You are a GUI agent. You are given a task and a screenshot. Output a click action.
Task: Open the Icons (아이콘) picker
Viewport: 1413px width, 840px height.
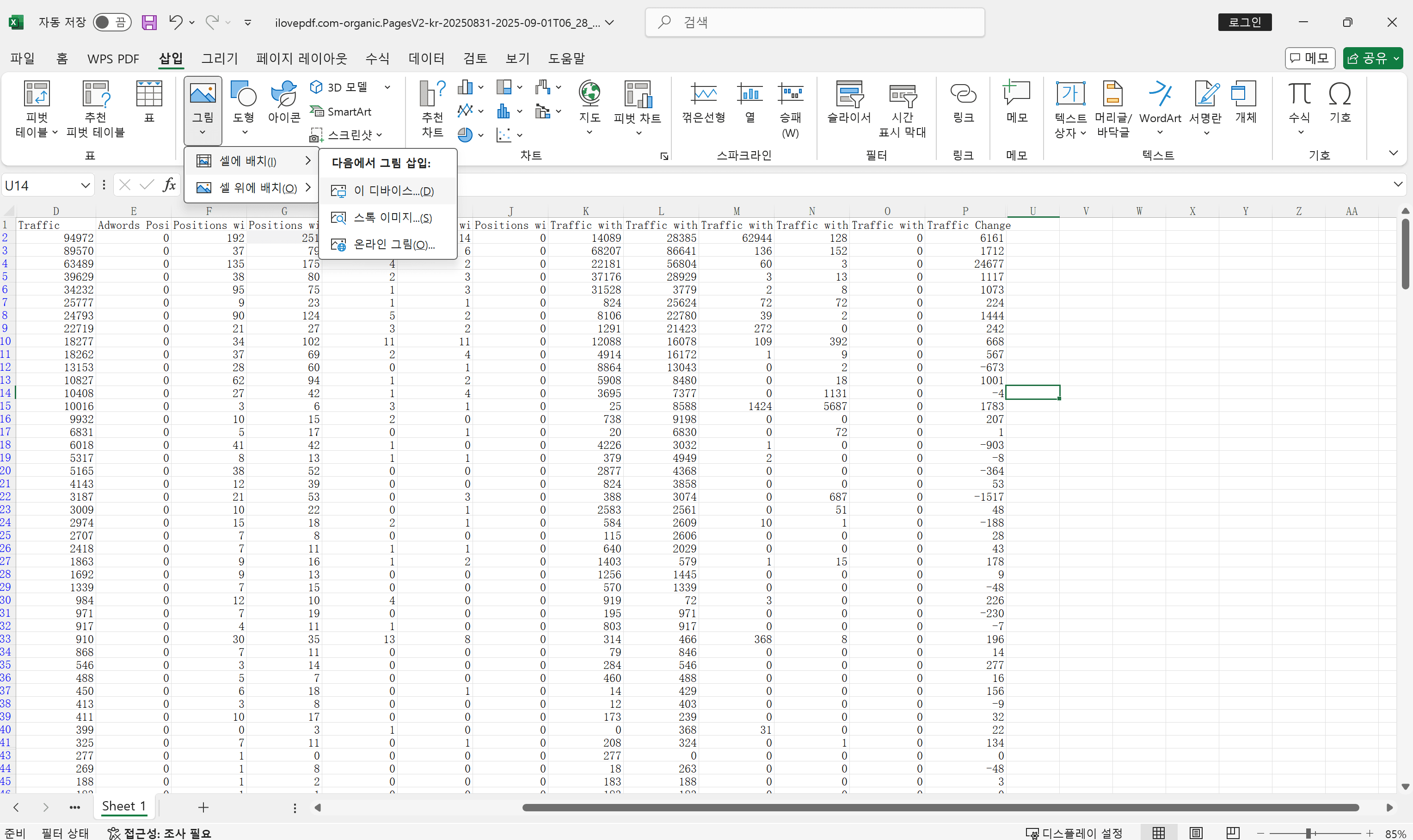[283, 102]
